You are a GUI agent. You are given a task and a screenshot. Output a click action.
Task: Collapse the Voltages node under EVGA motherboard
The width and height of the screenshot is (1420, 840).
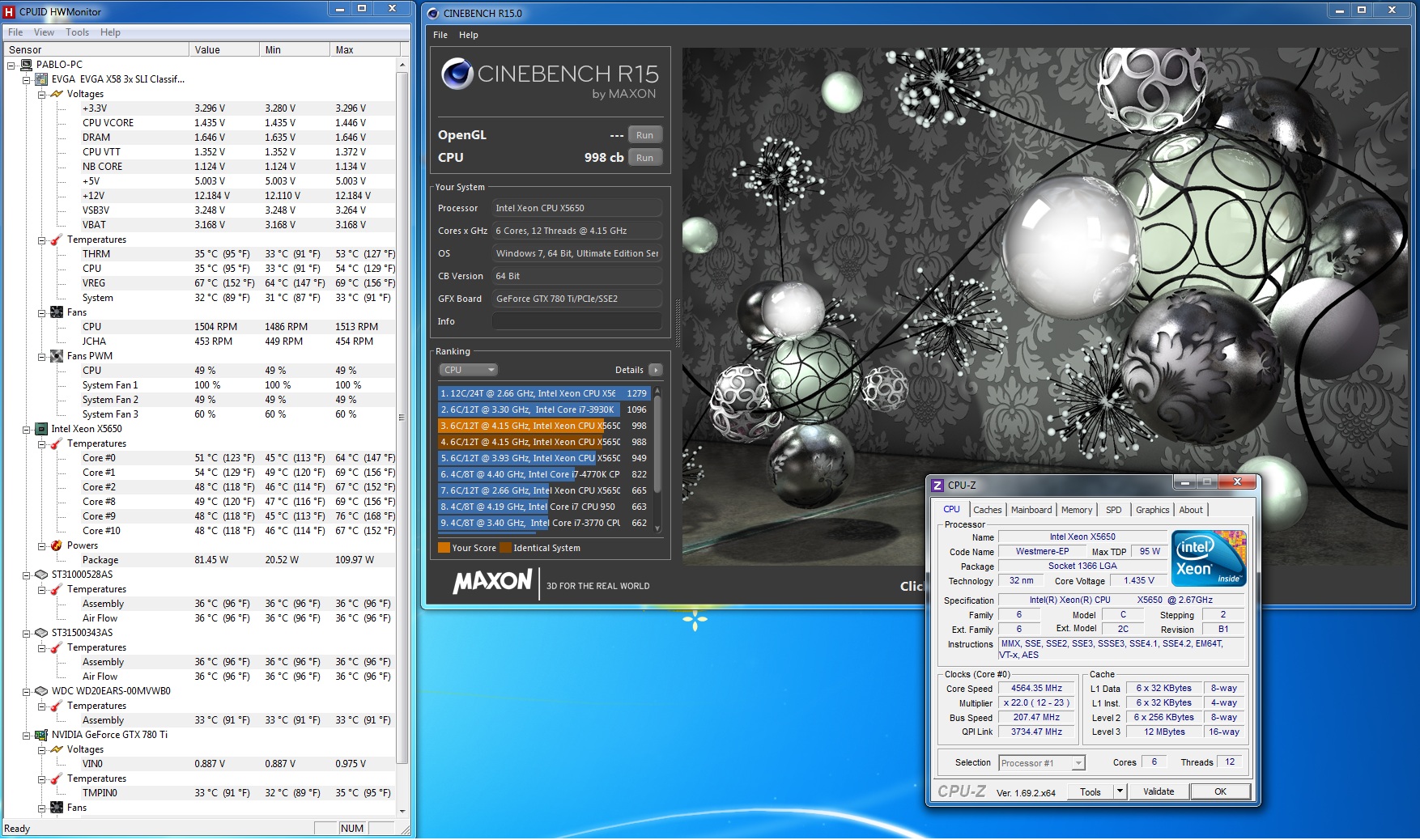coord(41,94)
